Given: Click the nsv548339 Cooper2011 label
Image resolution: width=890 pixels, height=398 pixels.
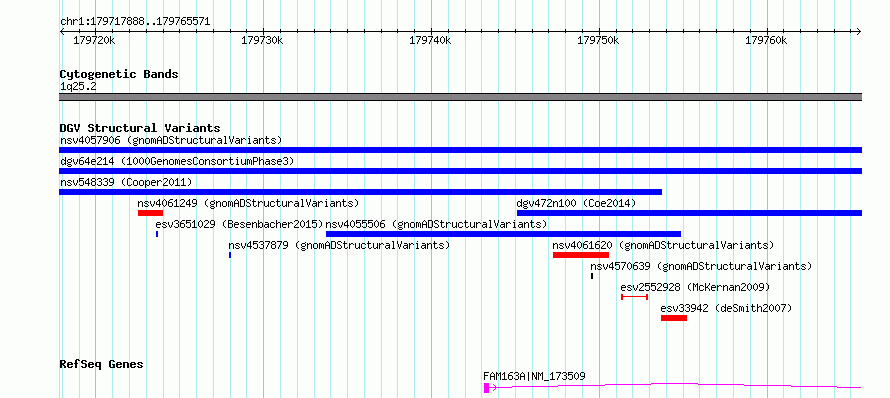Looking at the screenshot, I should point(126,182).
